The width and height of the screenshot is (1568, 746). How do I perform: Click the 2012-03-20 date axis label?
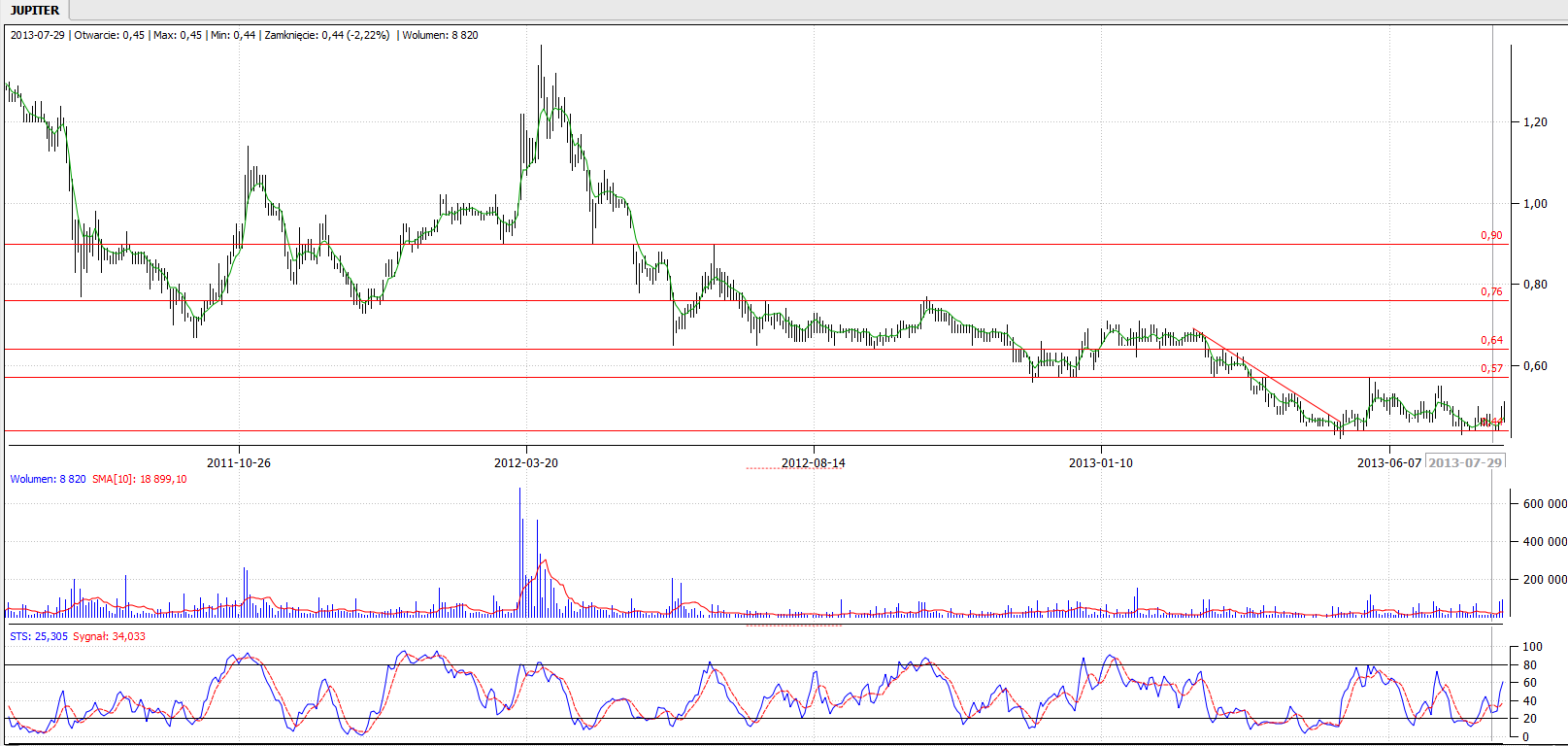point(526,462)
